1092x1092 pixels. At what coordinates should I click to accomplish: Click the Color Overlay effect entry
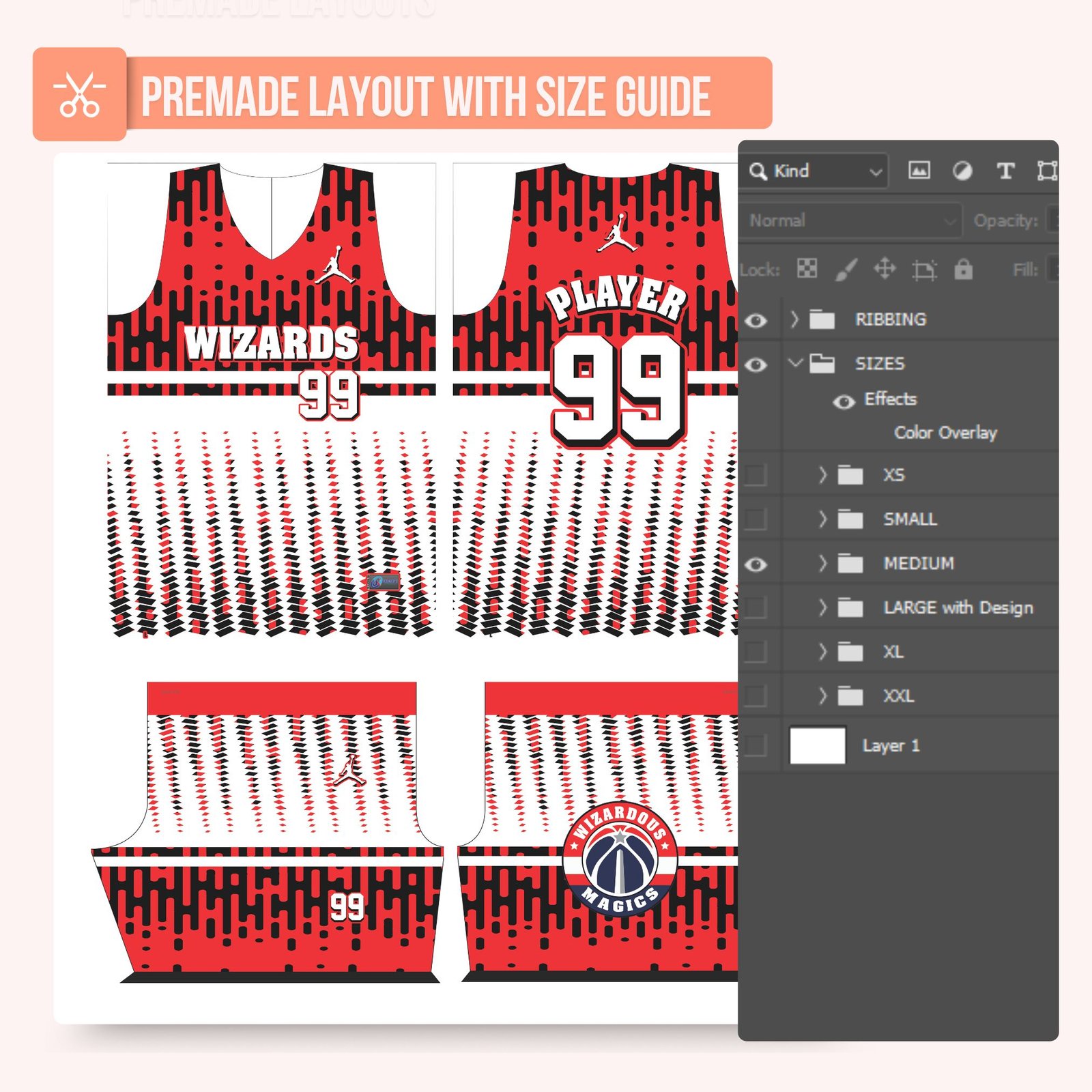pyautogui.click(x=945, y=433)
